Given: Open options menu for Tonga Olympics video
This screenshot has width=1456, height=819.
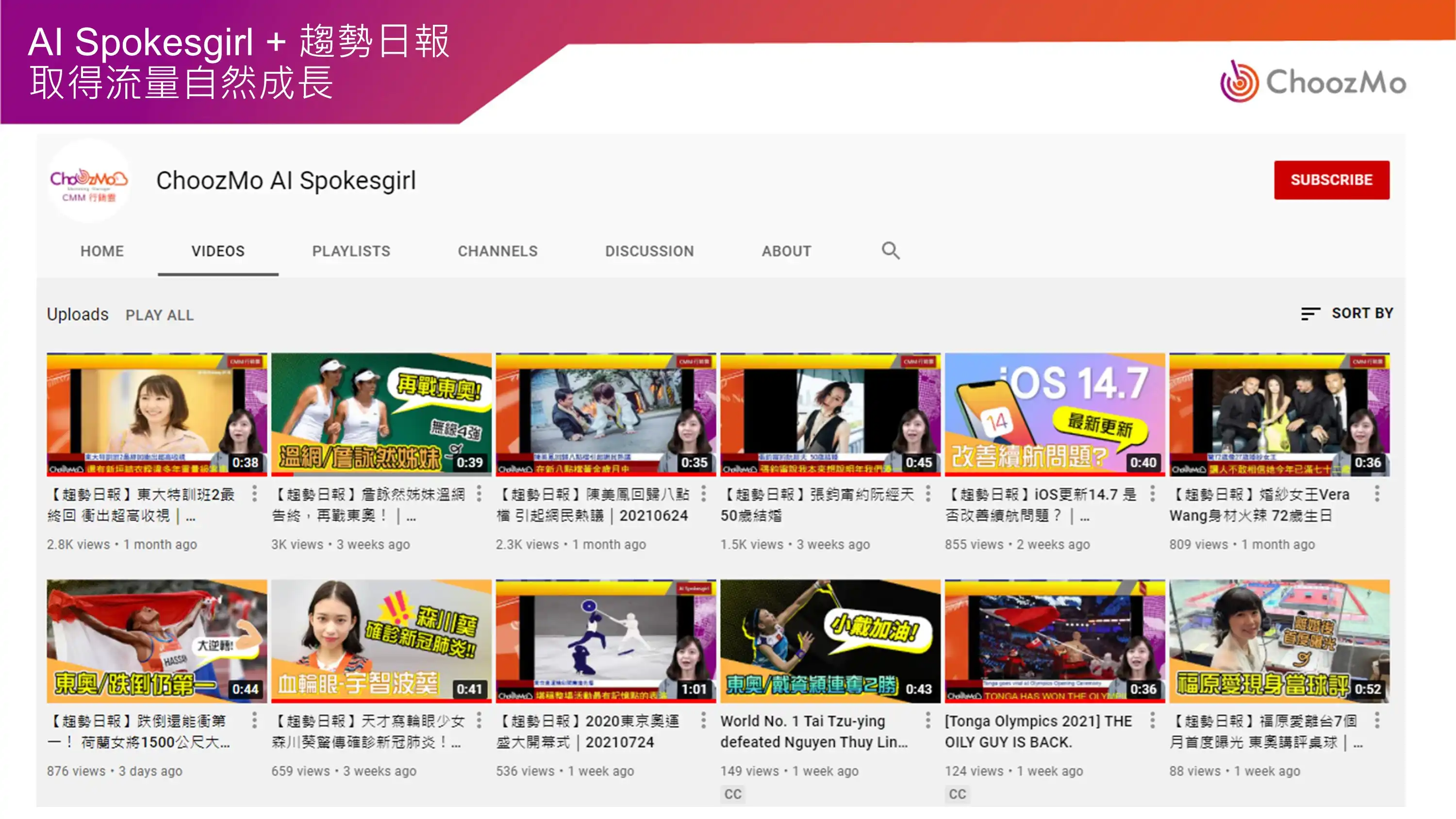Looking at the screenshot, I should coord(1153,720).
